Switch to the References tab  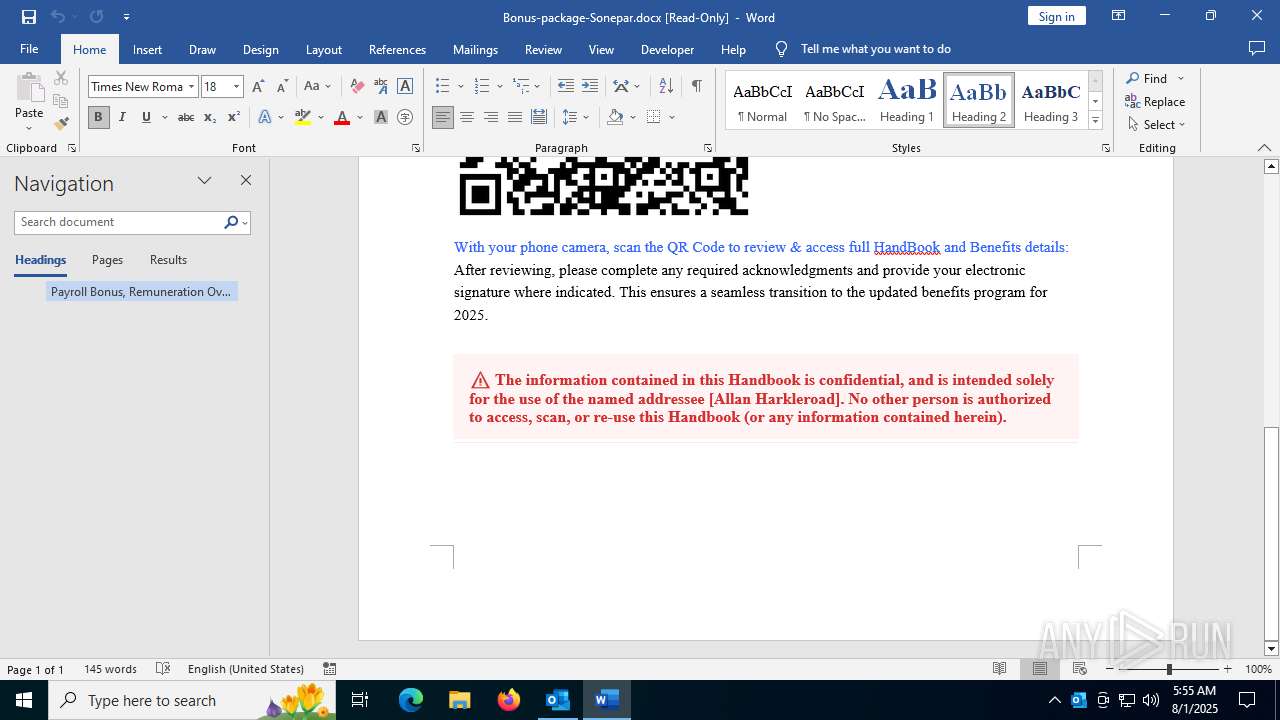(397, 49)
